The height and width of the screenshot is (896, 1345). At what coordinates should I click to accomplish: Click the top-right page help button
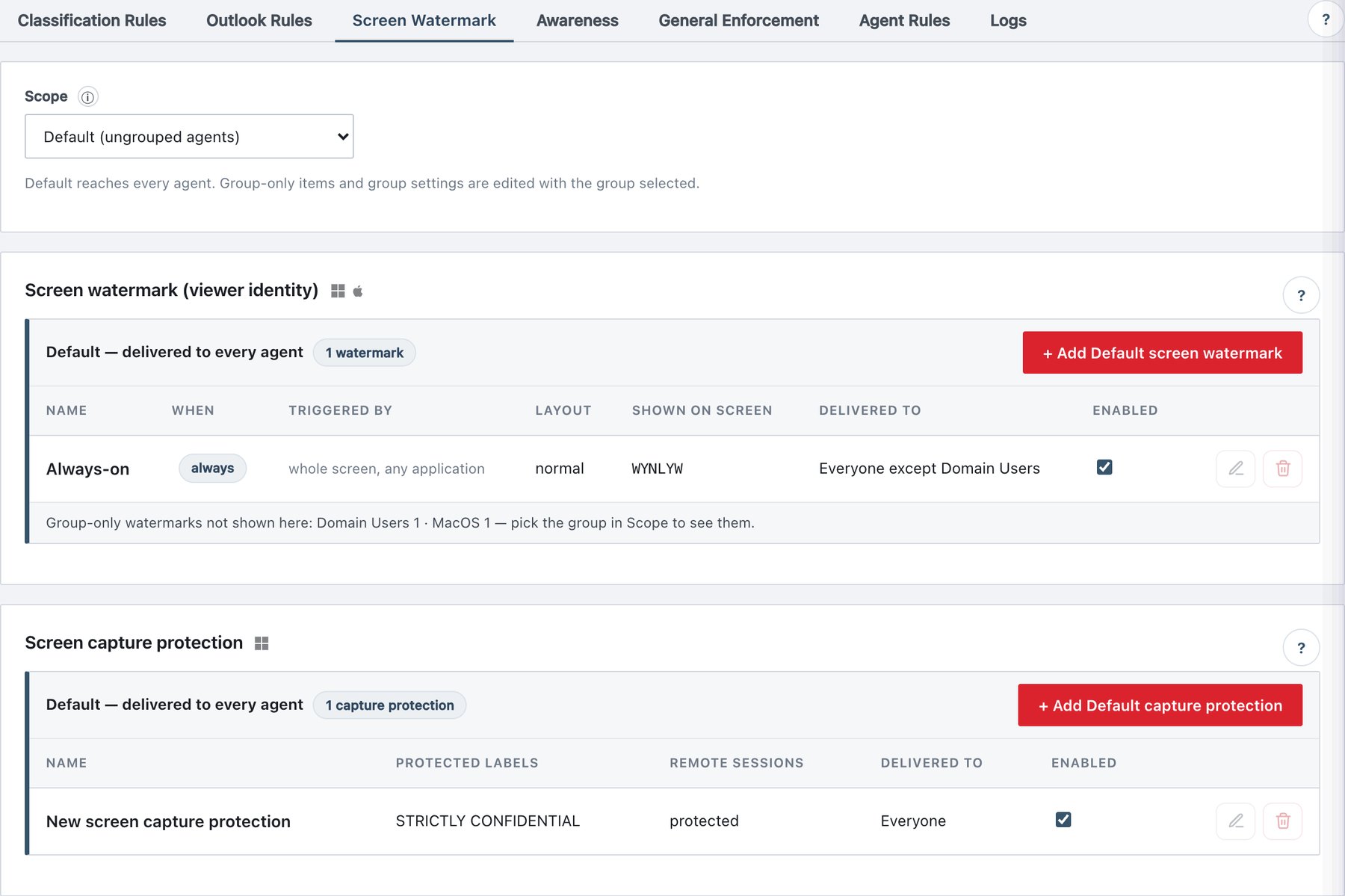click(1326, 19)
